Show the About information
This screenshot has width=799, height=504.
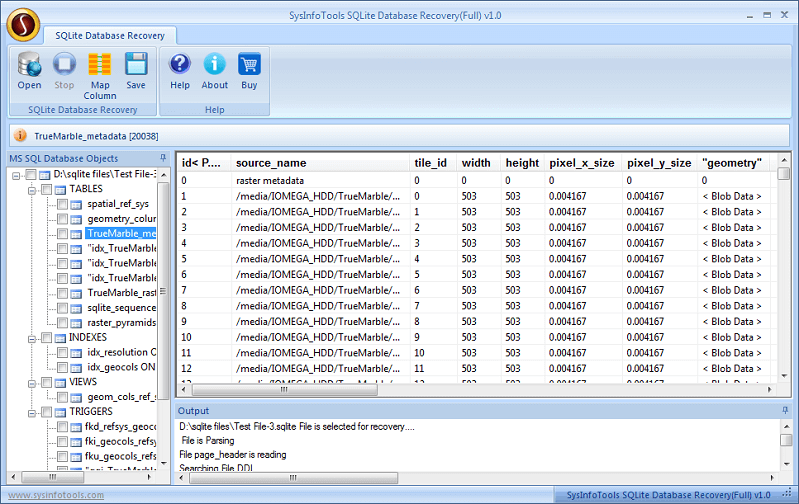coord(215,71)
